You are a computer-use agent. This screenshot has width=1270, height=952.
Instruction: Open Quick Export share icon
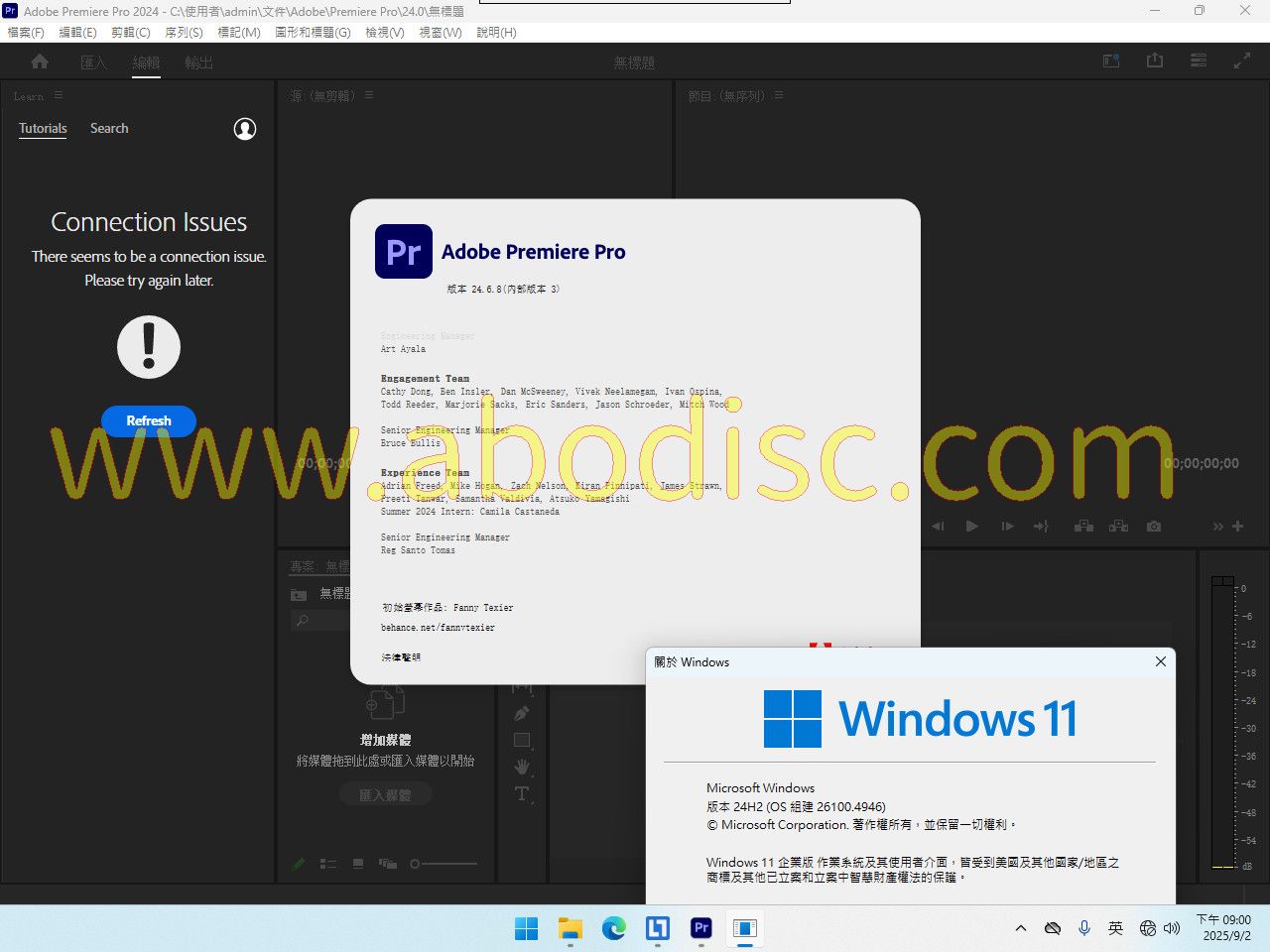pos(1155,60)
